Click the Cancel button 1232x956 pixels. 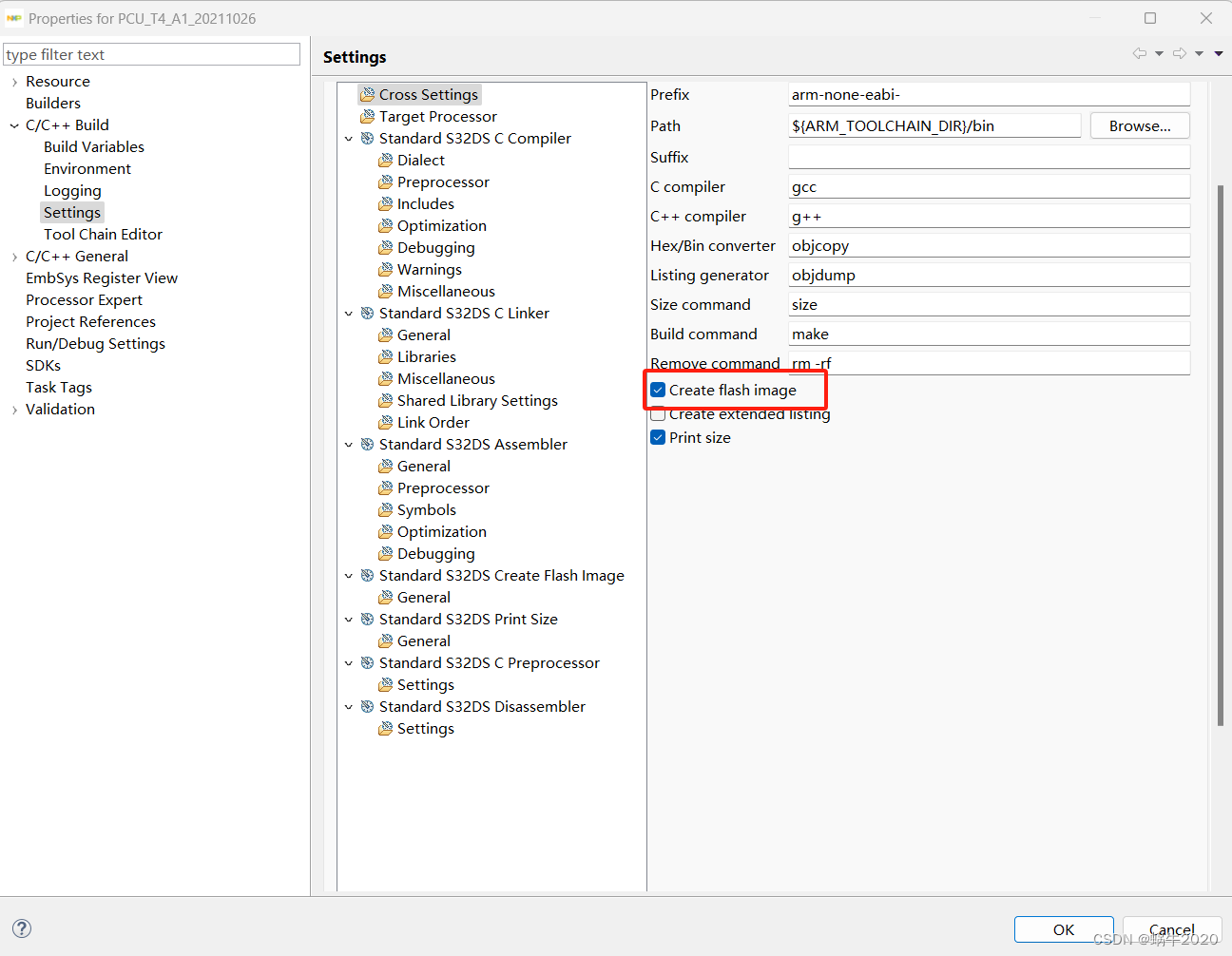tap(1171, 929)
